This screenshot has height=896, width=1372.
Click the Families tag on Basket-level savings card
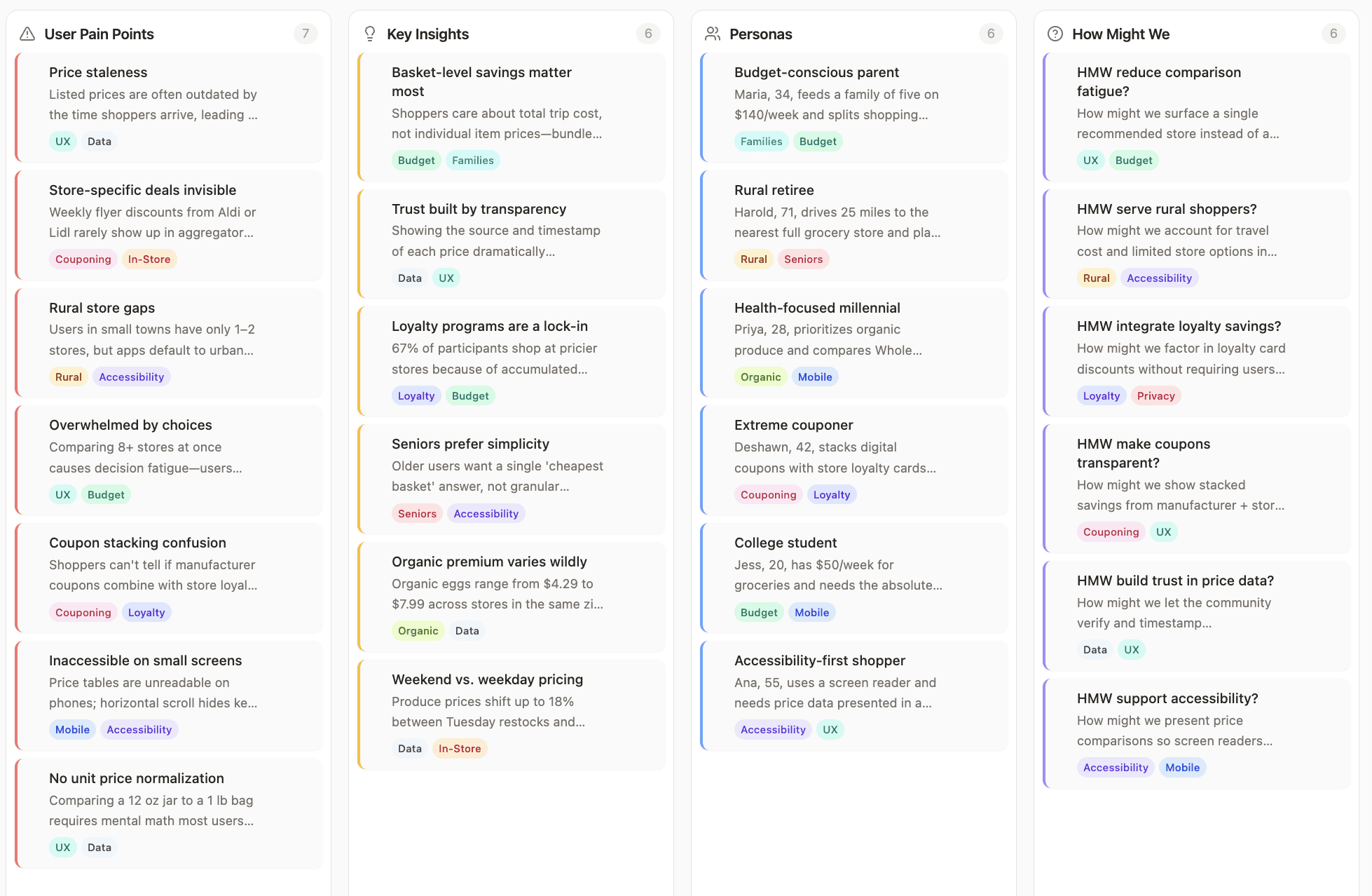pyautogui.click(x=472, y=161)
